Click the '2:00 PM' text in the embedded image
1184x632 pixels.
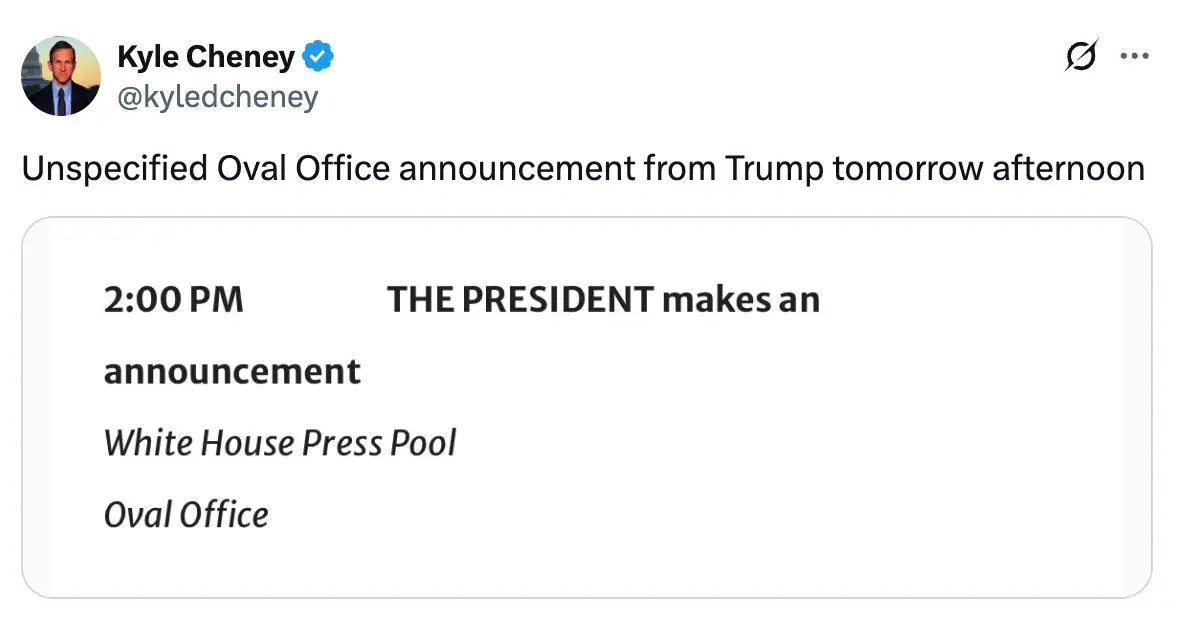coord(173,298)
